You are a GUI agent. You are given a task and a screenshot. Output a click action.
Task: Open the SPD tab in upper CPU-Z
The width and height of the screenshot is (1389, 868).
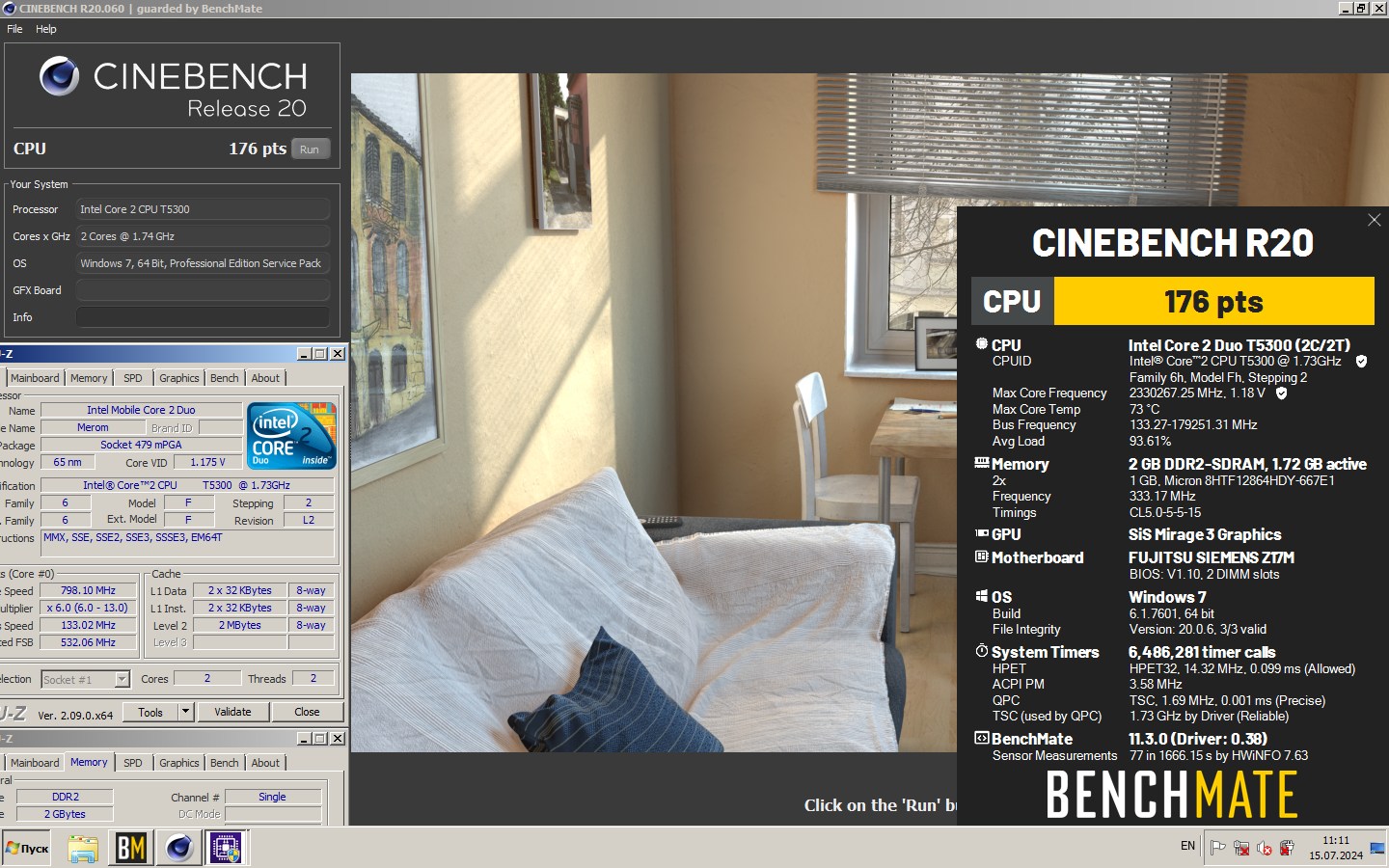tap(133, 378)
